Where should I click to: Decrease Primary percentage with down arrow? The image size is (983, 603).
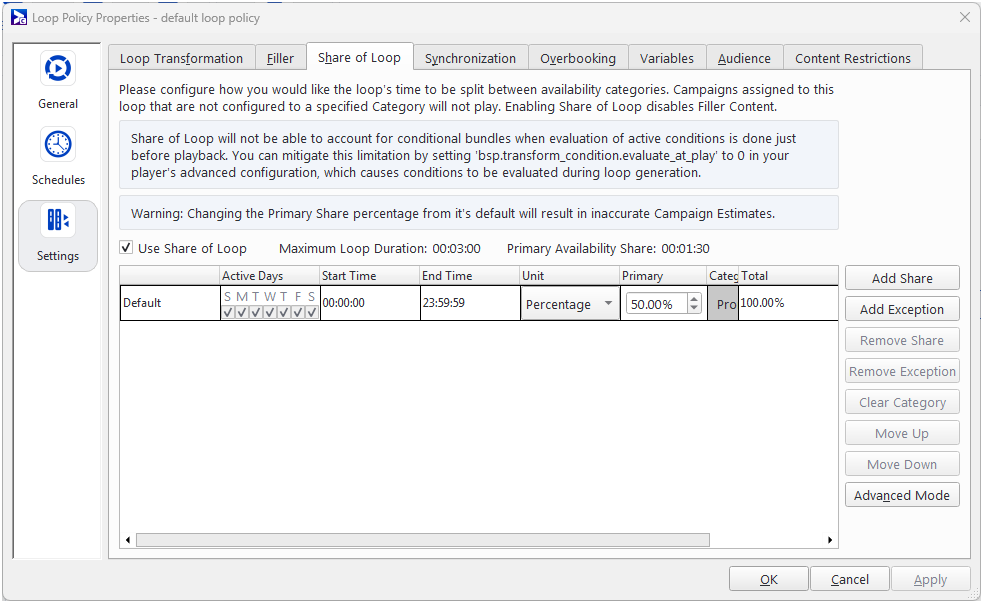(695, 309)
